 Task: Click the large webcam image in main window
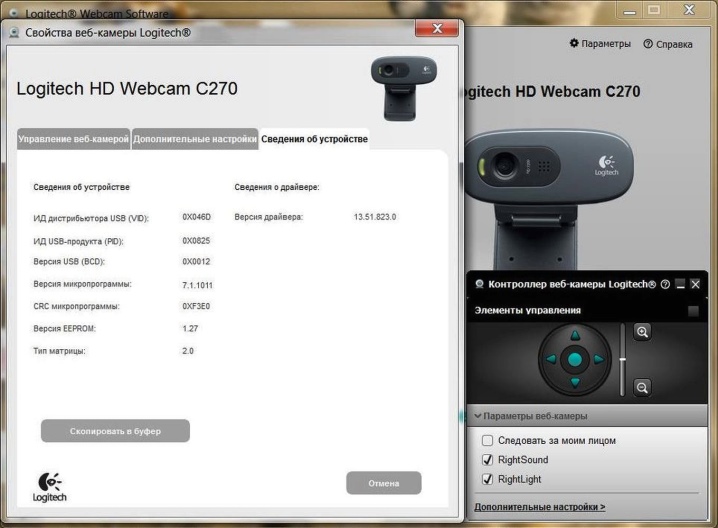coord(549,199)
